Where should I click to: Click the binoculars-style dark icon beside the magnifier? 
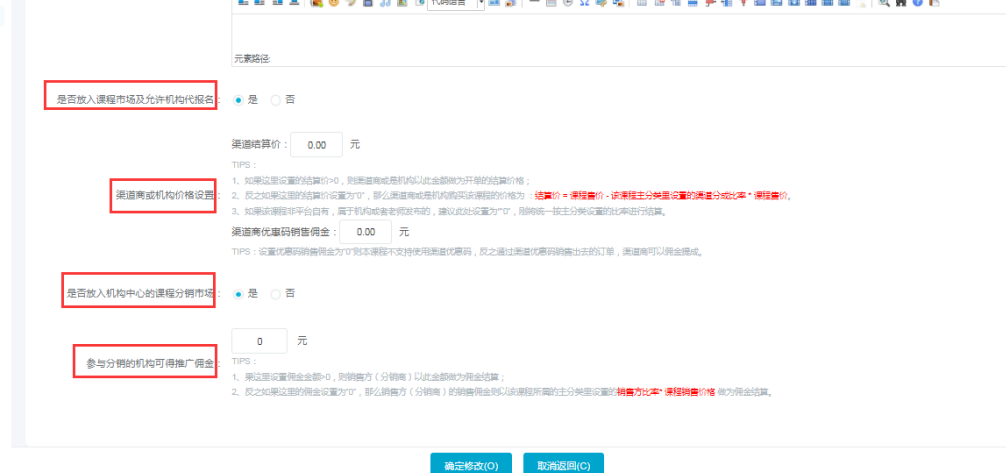tap(901, 4)
